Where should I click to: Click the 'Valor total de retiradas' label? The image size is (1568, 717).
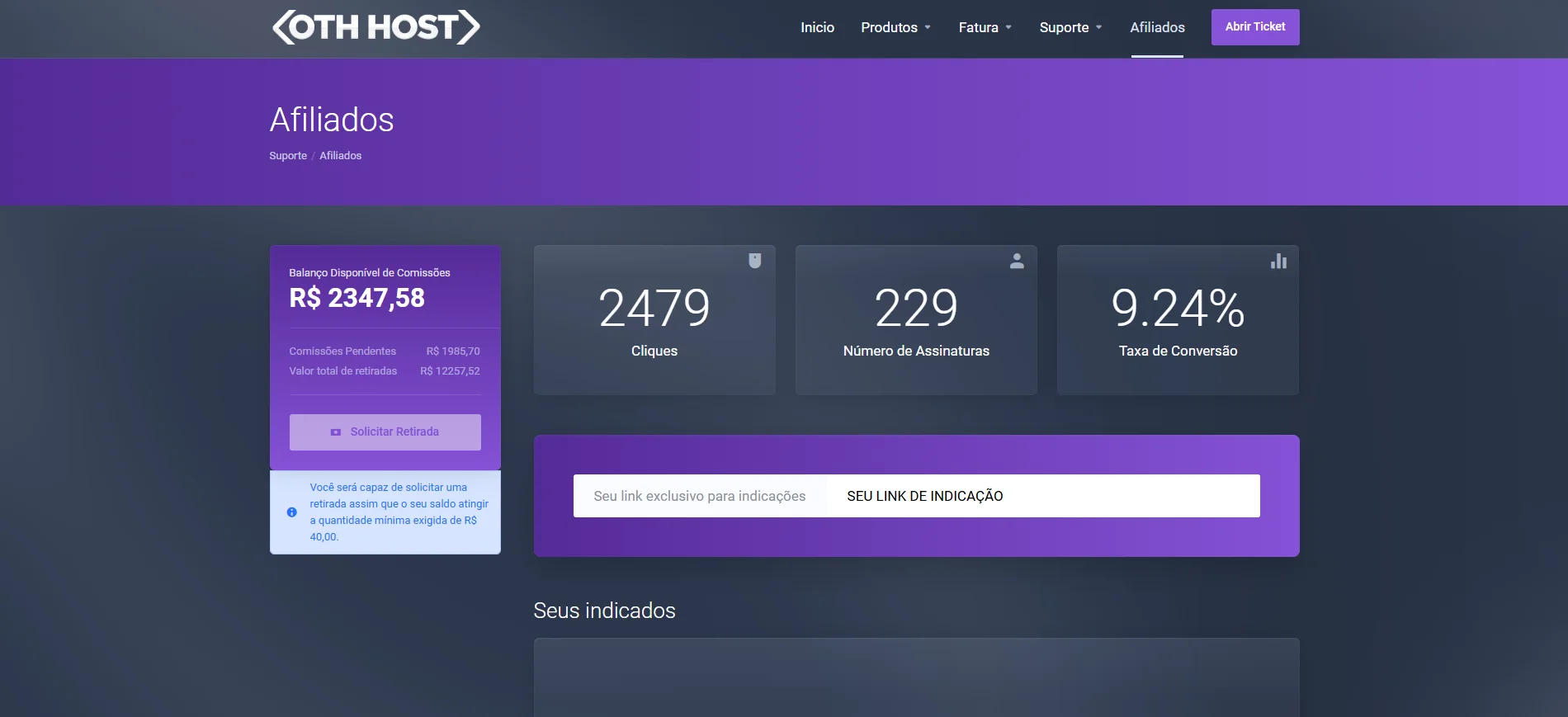point(343,371)
